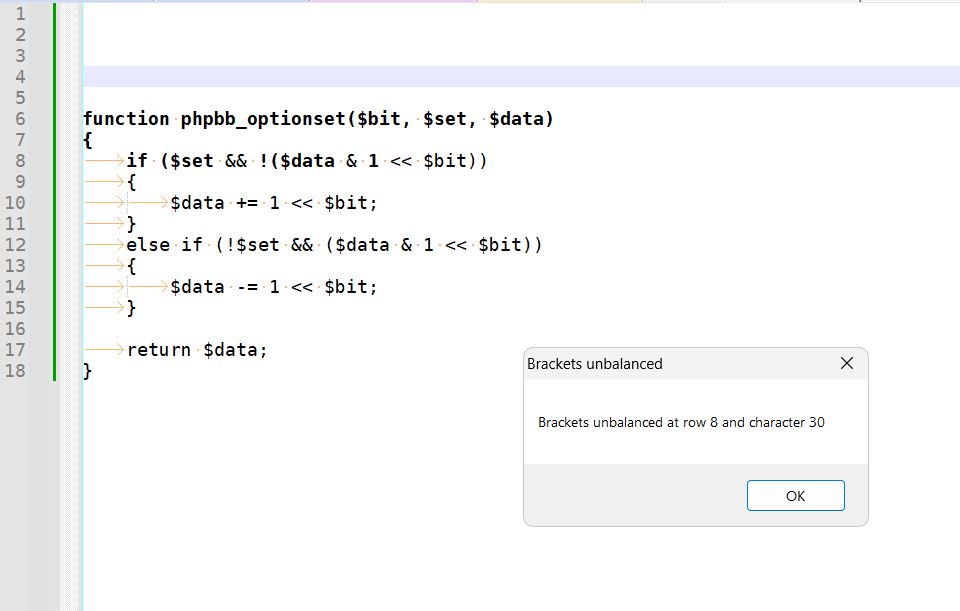Click OK to dismiss the dialog

[795, 495]
